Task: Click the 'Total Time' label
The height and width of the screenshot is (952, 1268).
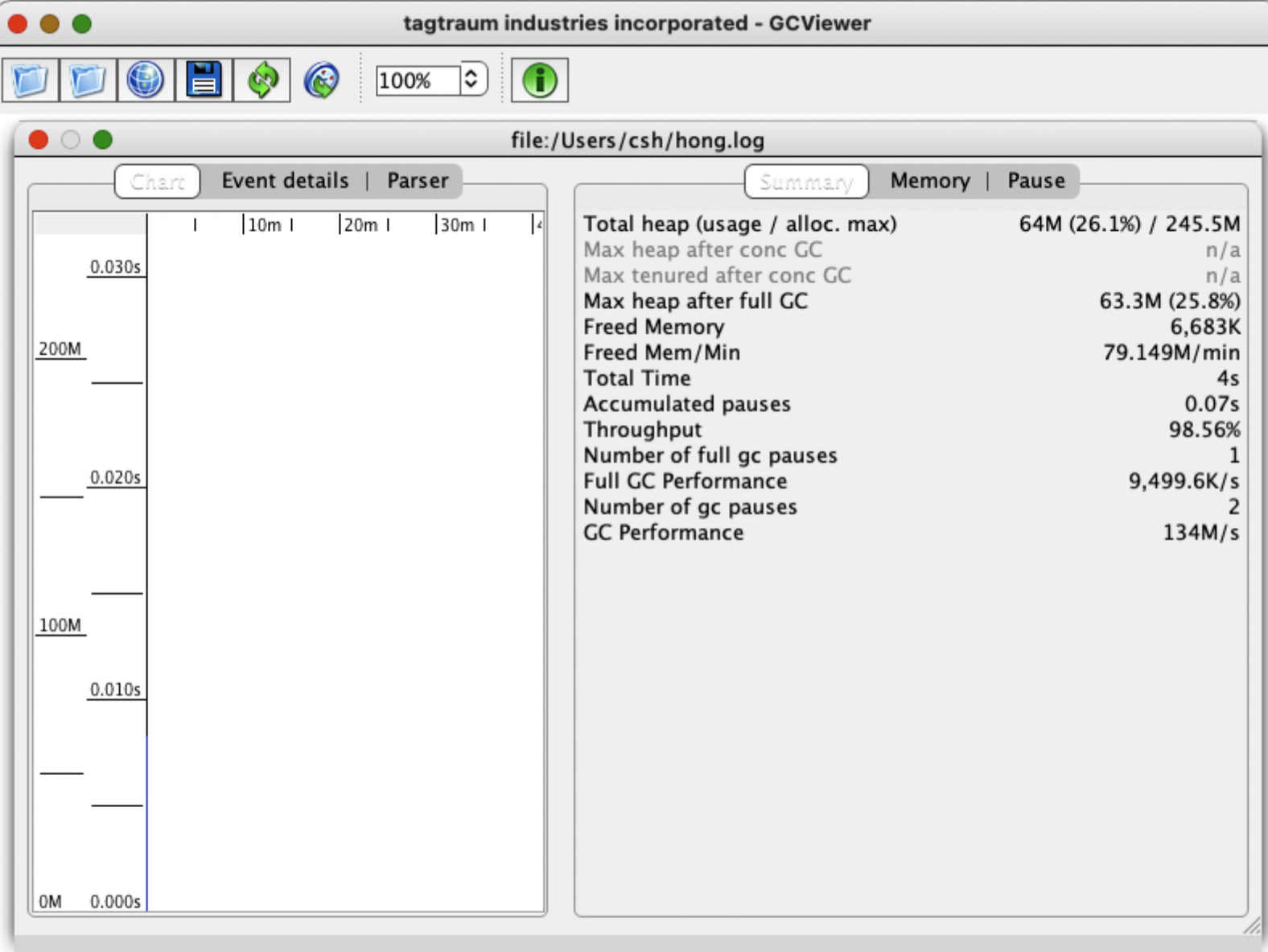Action: point(637,378)
